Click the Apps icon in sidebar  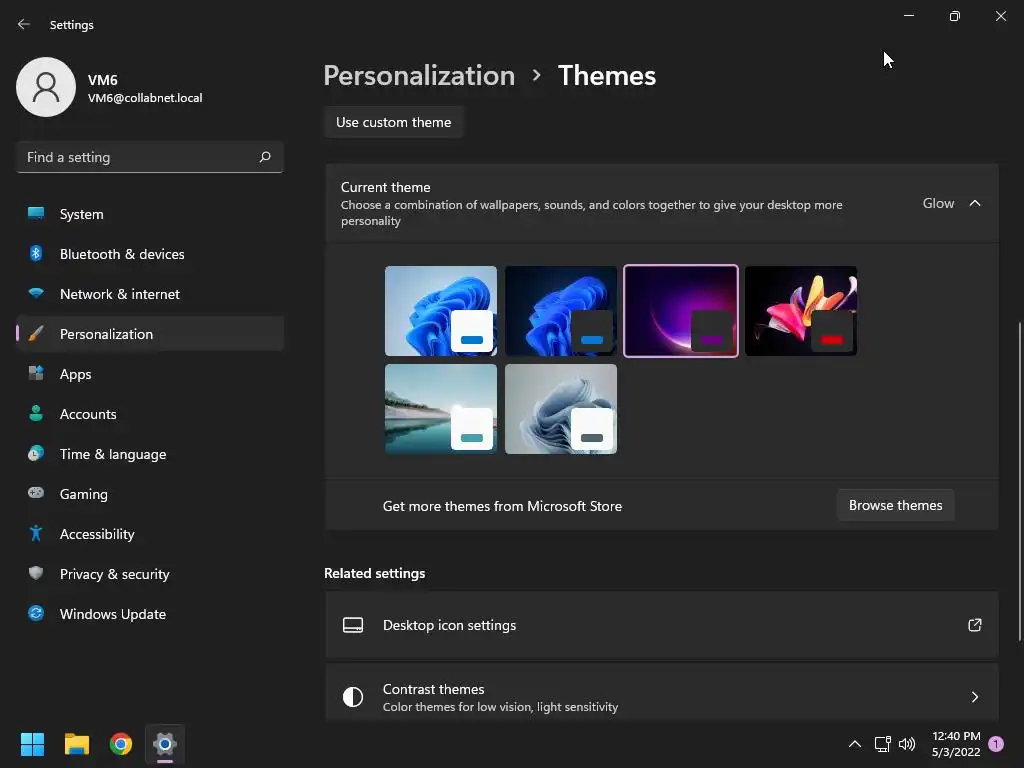coord(36,374)
